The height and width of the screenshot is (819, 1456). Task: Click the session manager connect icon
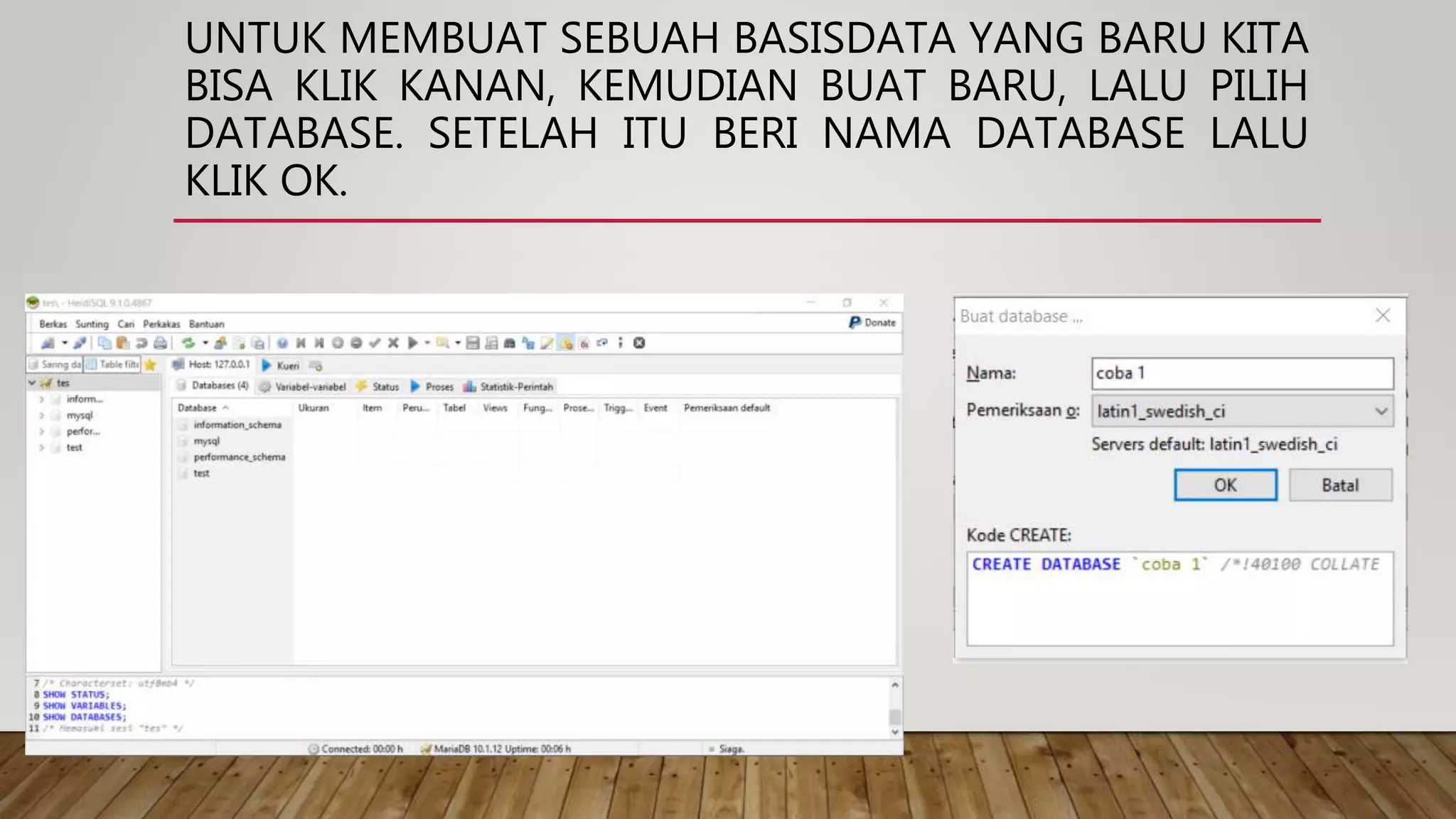48,343
